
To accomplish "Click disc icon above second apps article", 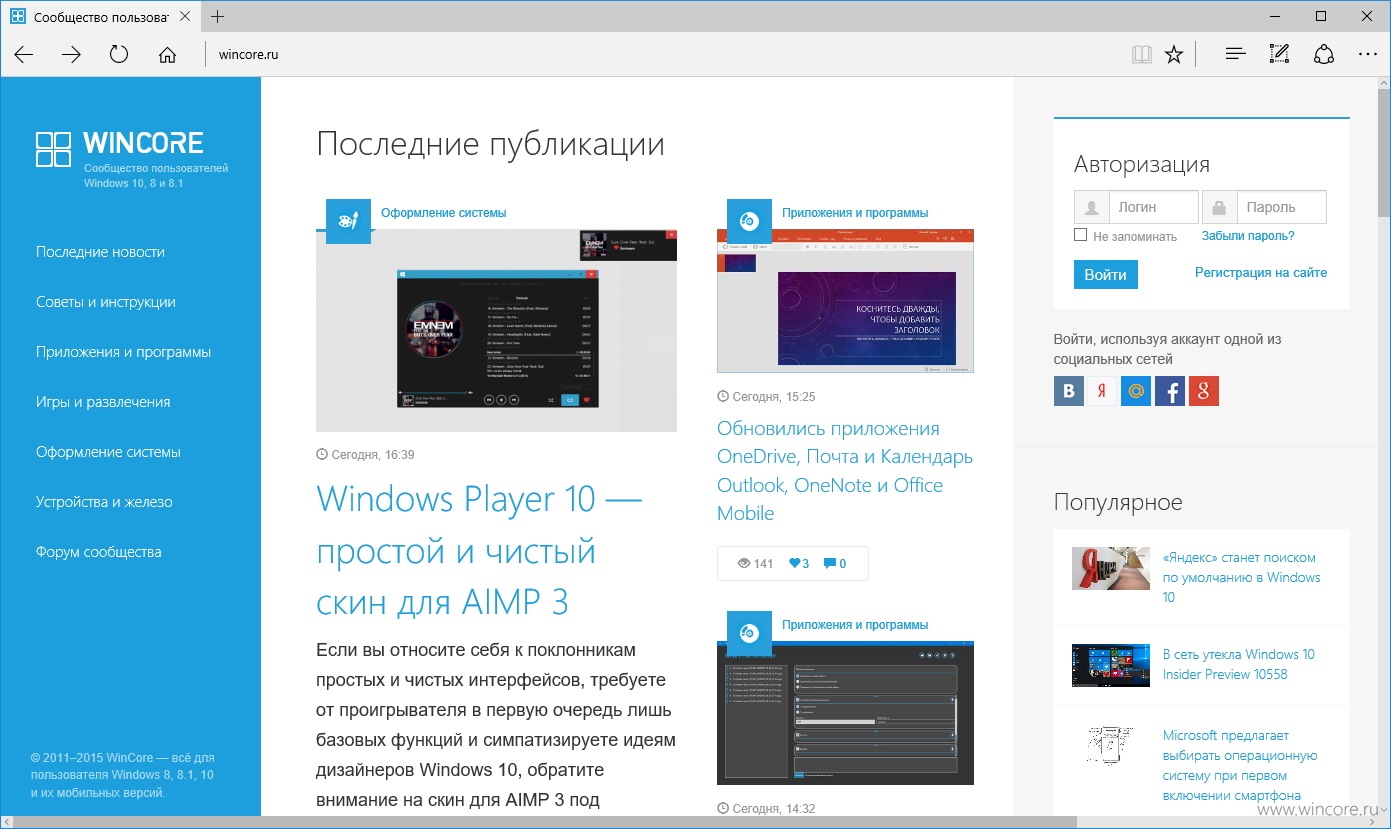I will [x=750, y=632].
